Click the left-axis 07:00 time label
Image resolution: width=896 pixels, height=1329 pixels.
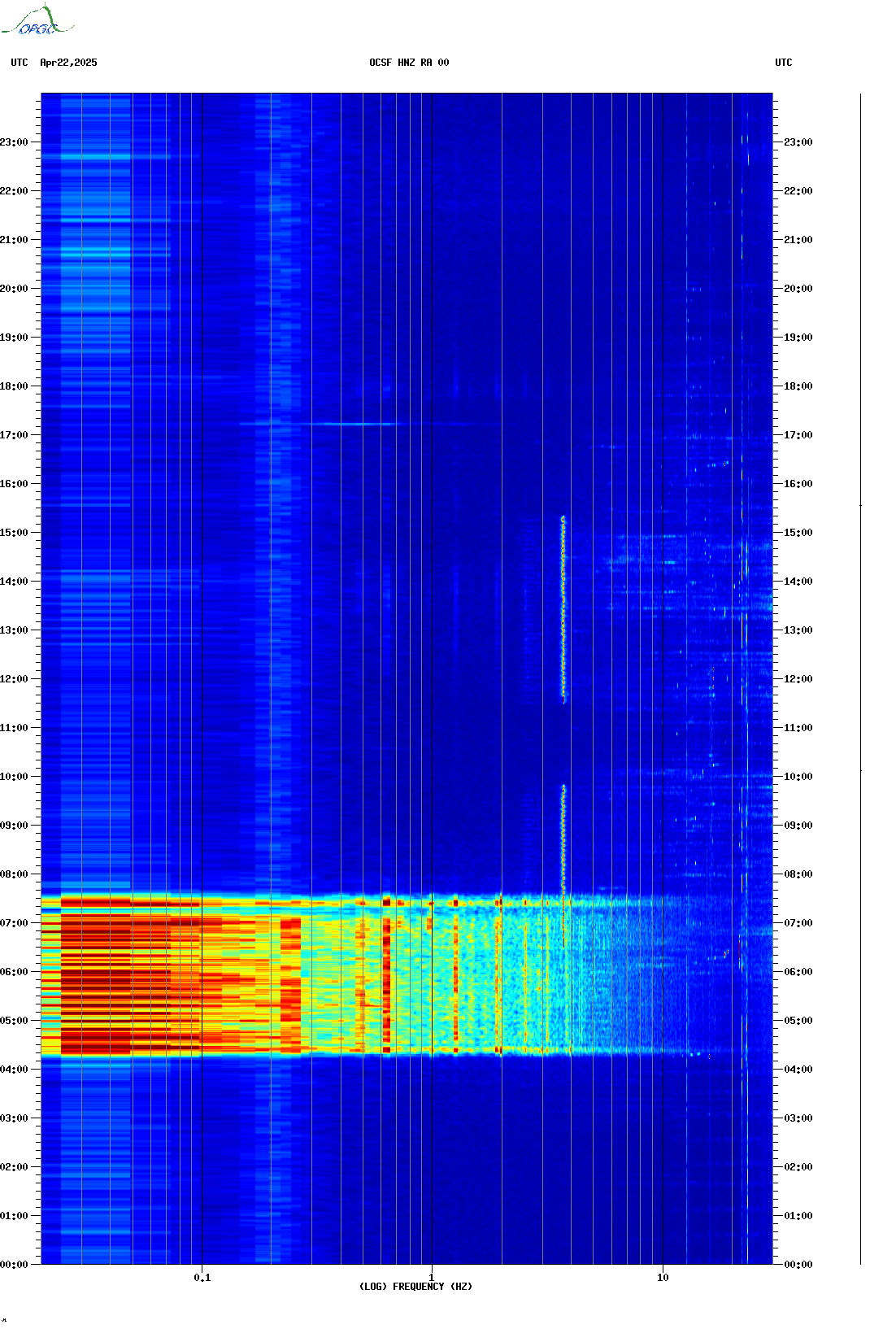click(14, 923)
